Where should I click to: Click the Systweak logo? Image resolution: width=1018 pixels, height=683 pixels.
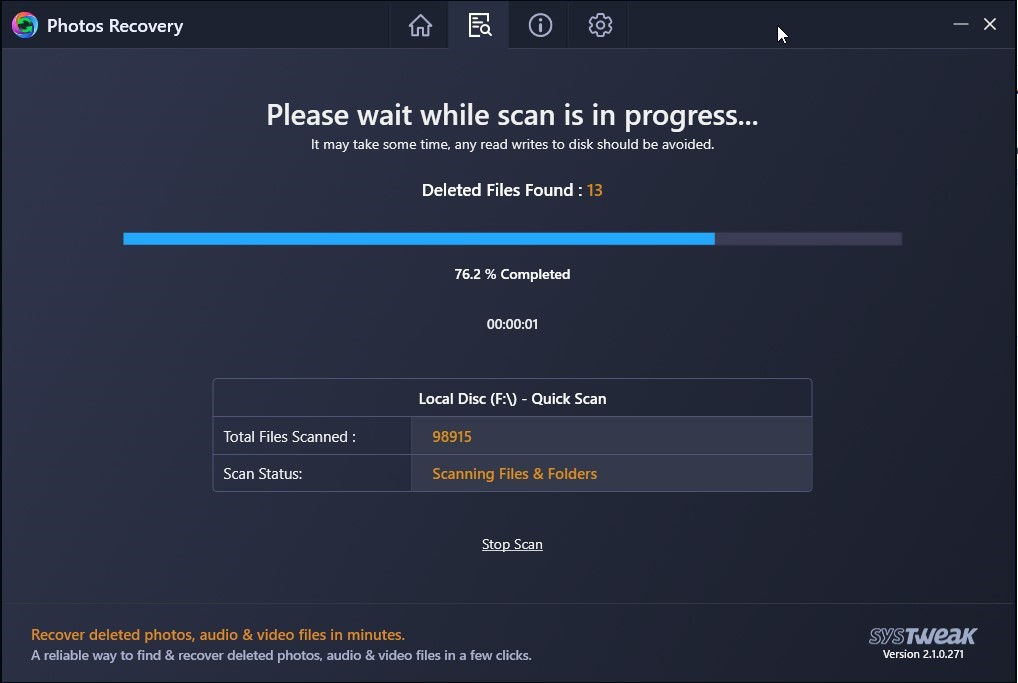coord(923,636)
